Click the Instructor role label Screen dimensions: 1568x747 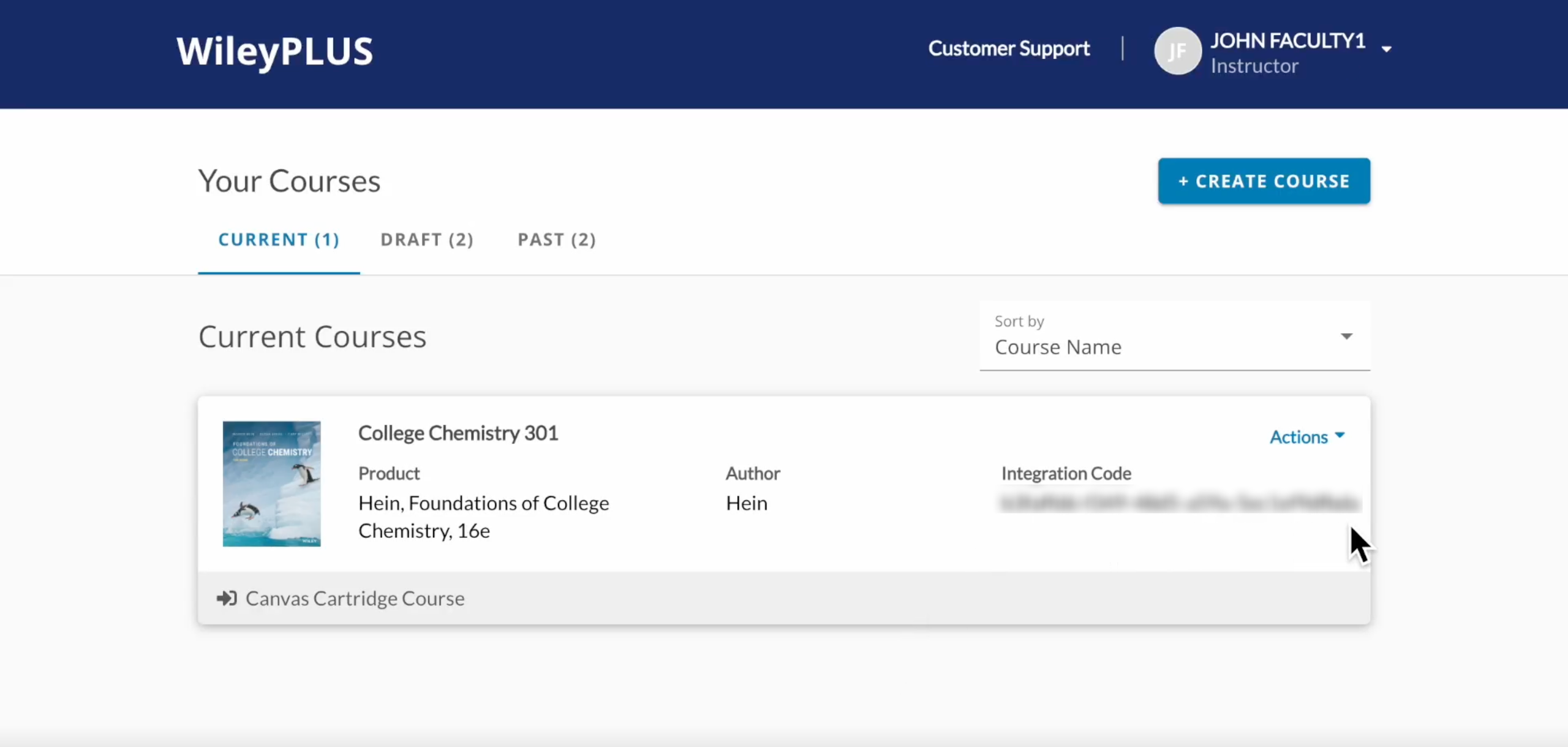coord(1254,66)
